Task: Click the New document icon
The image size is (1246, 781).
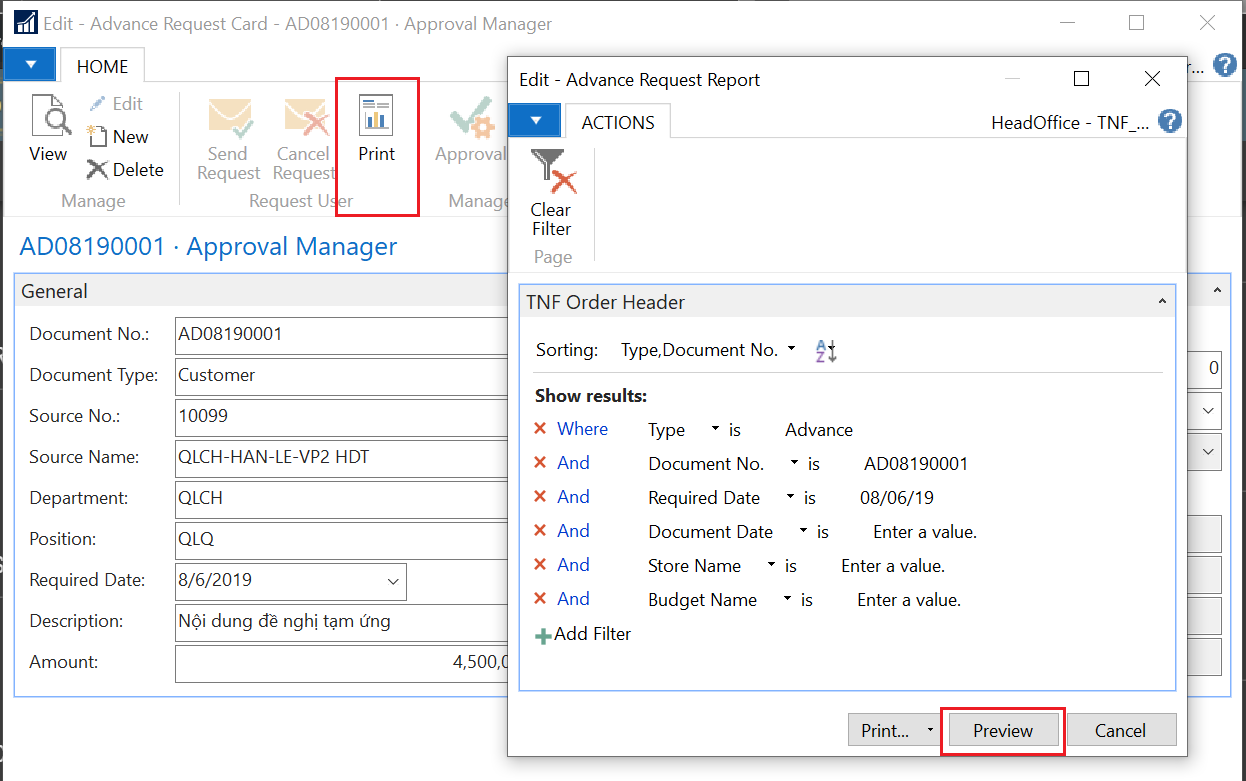Action: (97, 137)
